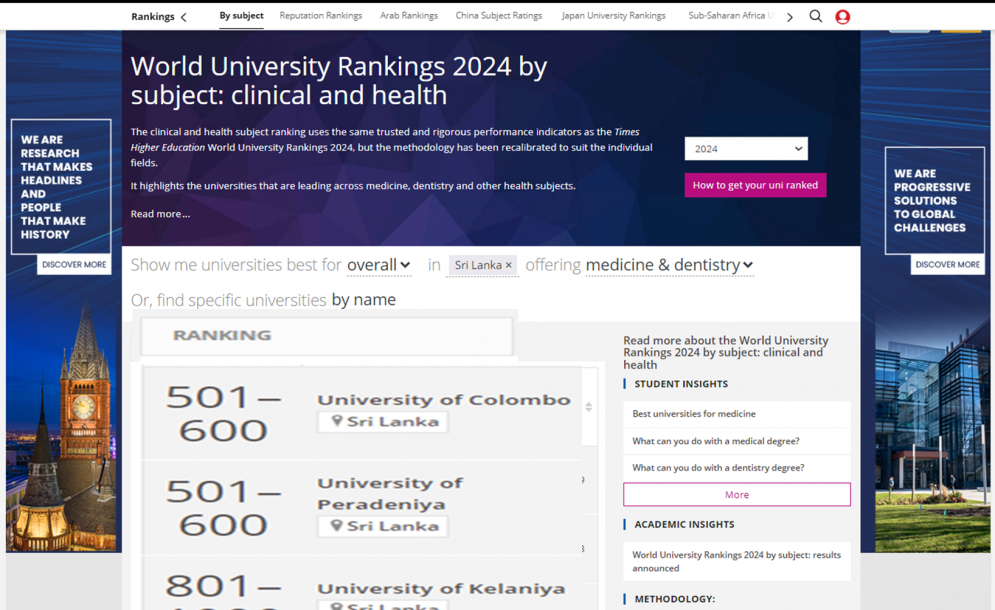The image size is (995, 610).
Task: Click the METHODOLOGY: heading
Action: (675, 599)
